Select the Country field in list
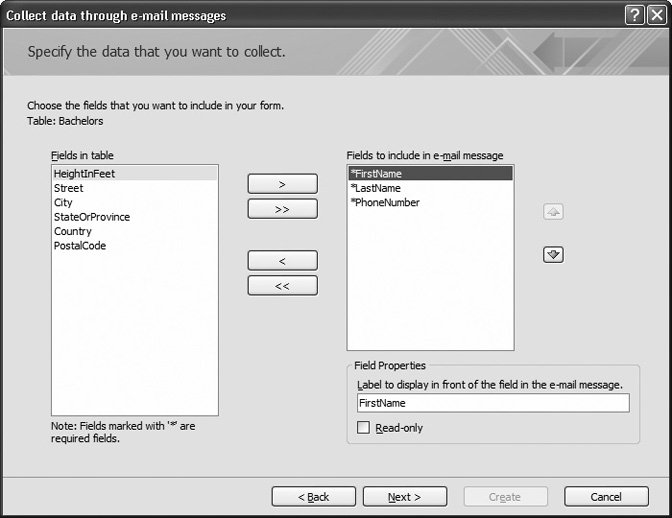 73,231
